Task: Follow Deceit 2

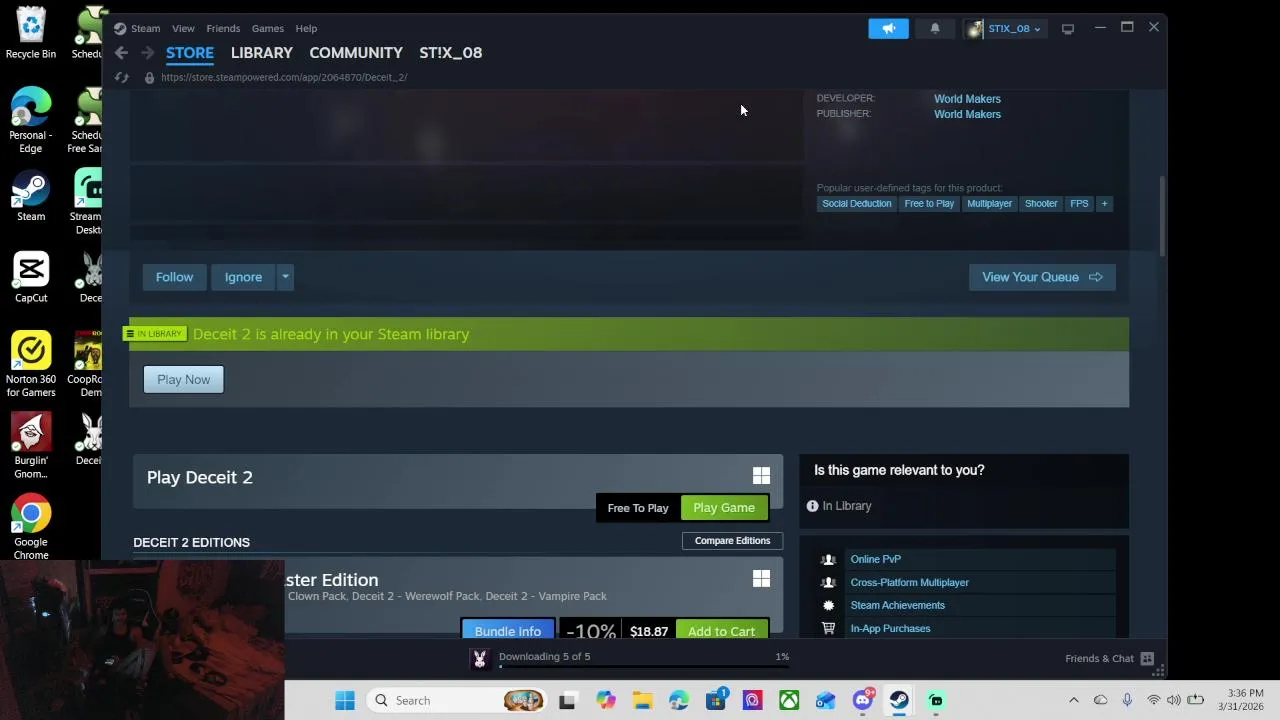Action: (x=174, y=277)
